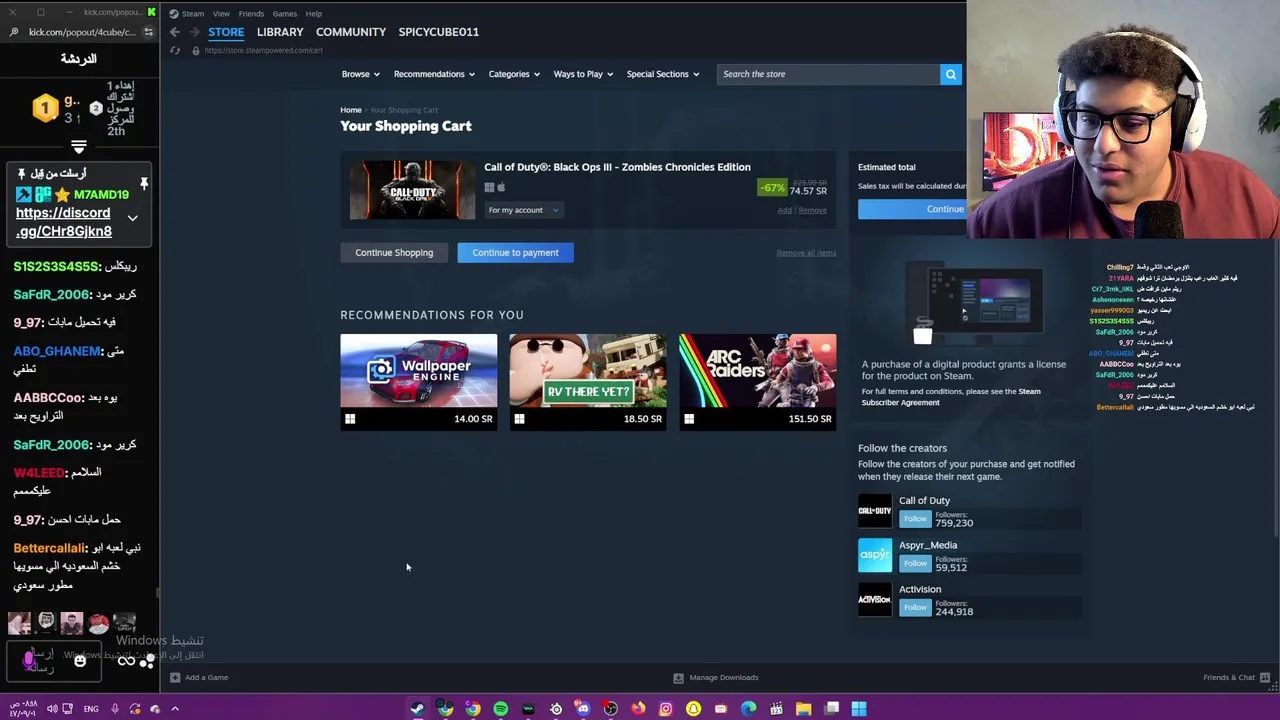
Task: Click Continue Shopping button
Action: point(394,252)
